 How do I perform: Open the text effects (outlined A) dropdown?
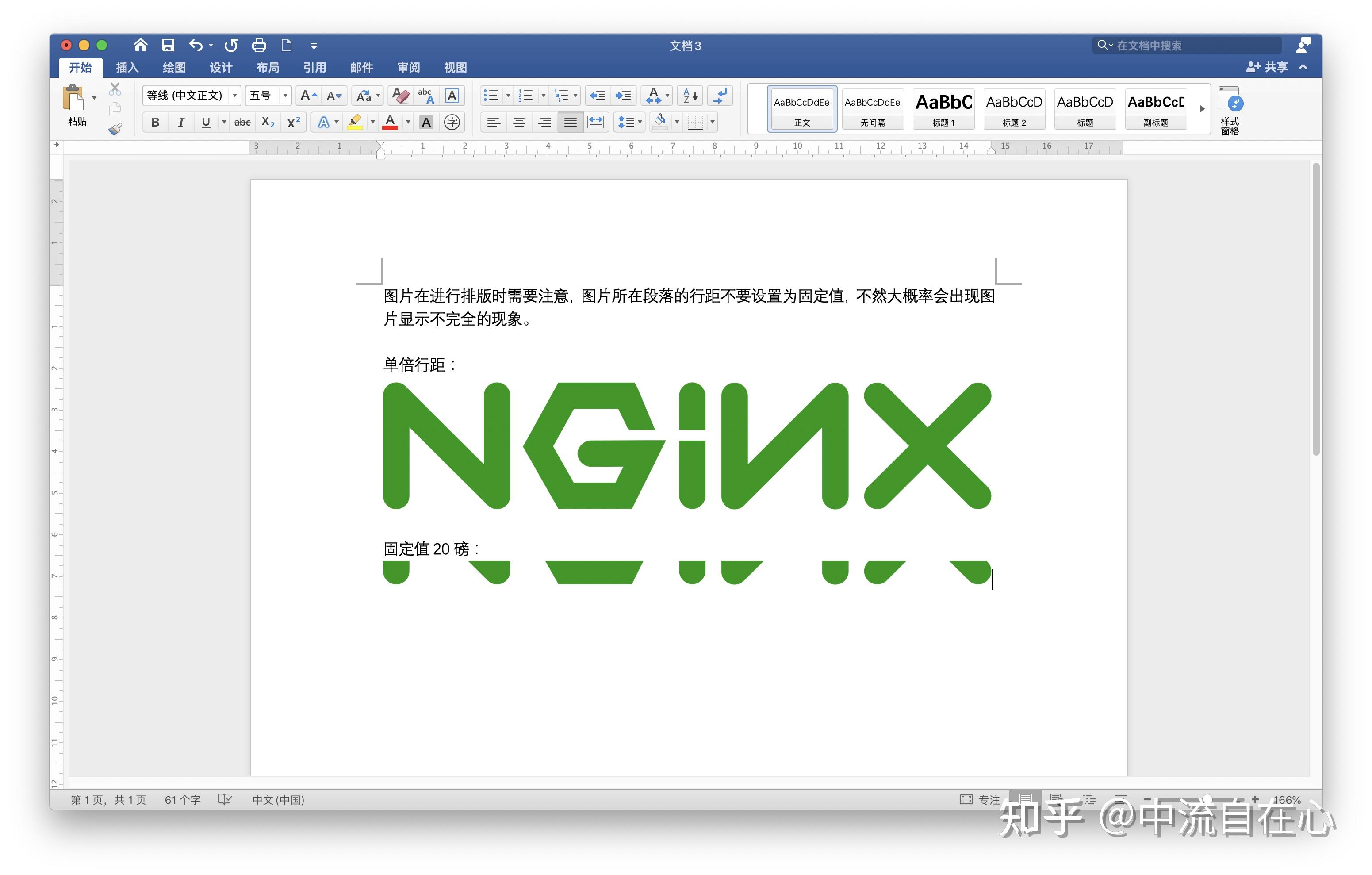pos(327,122)
